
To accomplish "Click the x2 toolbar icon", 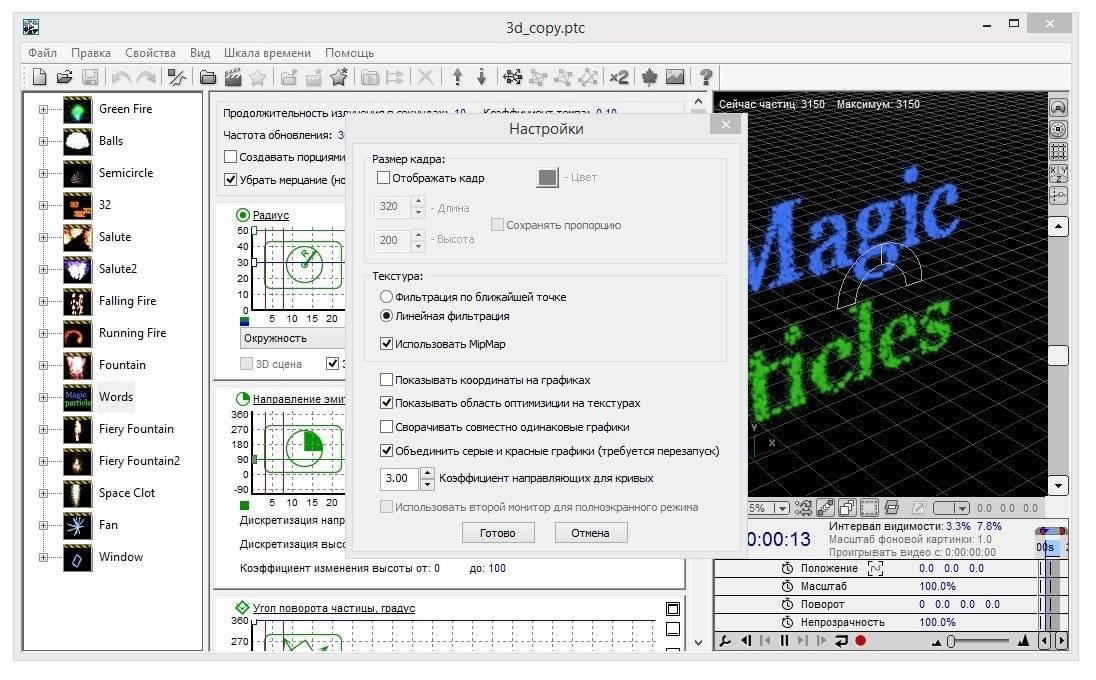I will 619,77.
